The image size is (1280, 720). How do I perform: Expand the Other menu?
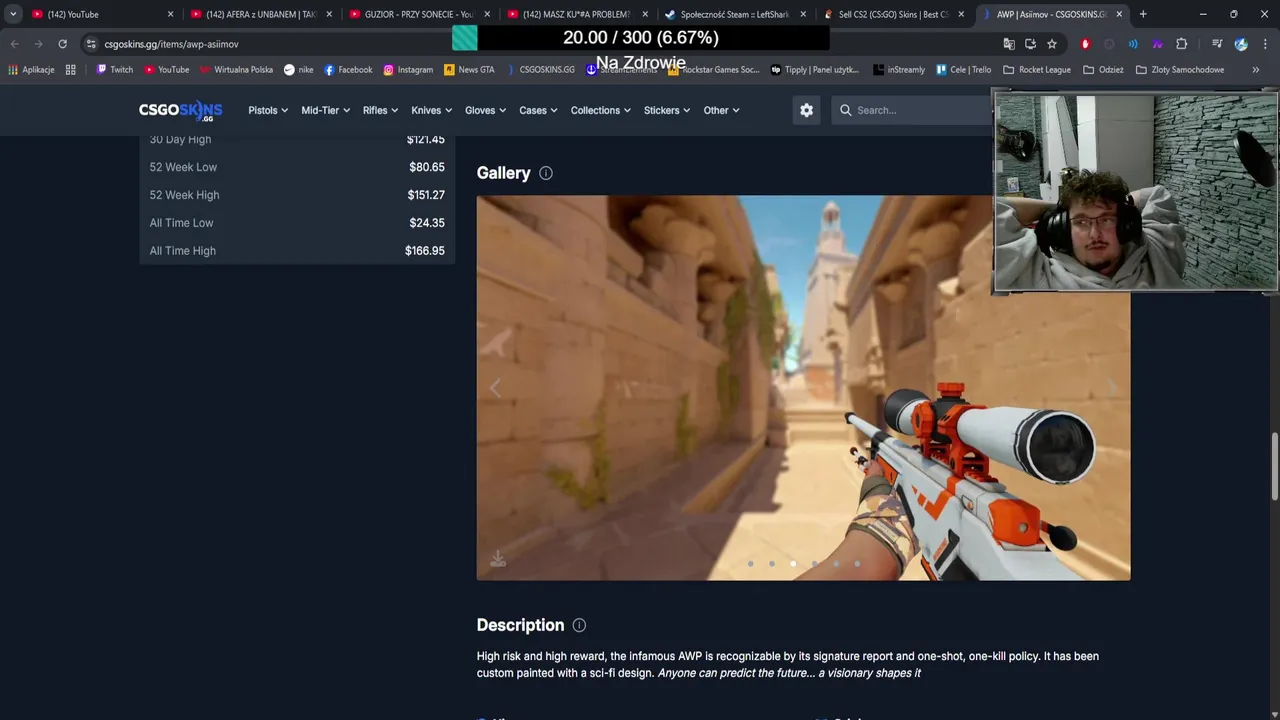click(x=721, y=110)
